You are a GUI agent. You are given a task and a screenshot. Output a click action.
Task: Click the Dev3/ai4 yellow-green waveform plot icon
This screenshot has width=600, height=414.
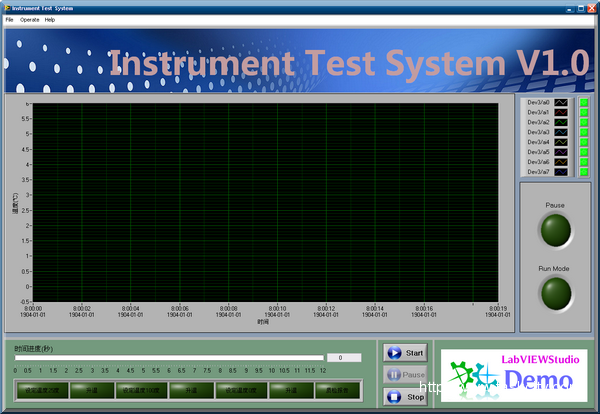561,142
